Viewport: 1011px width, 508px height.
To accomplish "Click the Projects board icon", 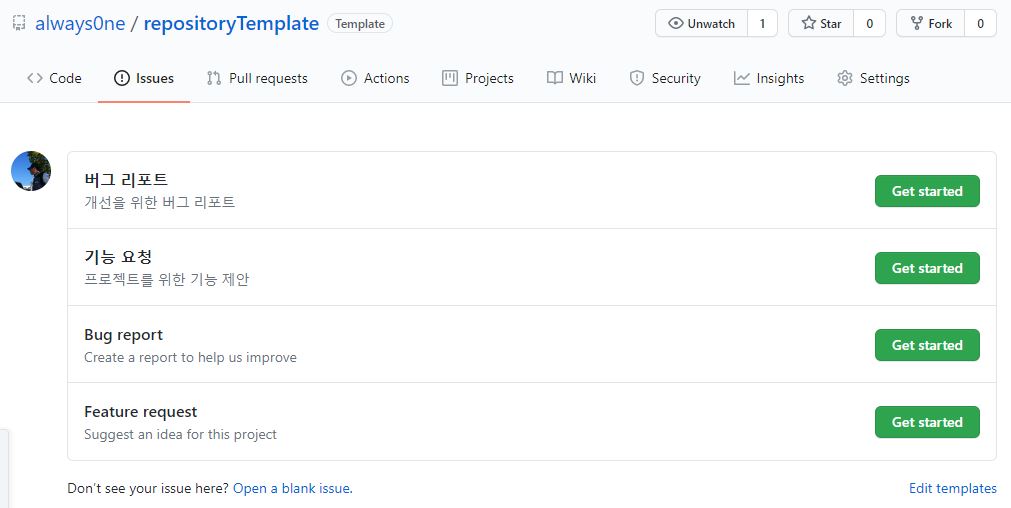I will point(449,78).
